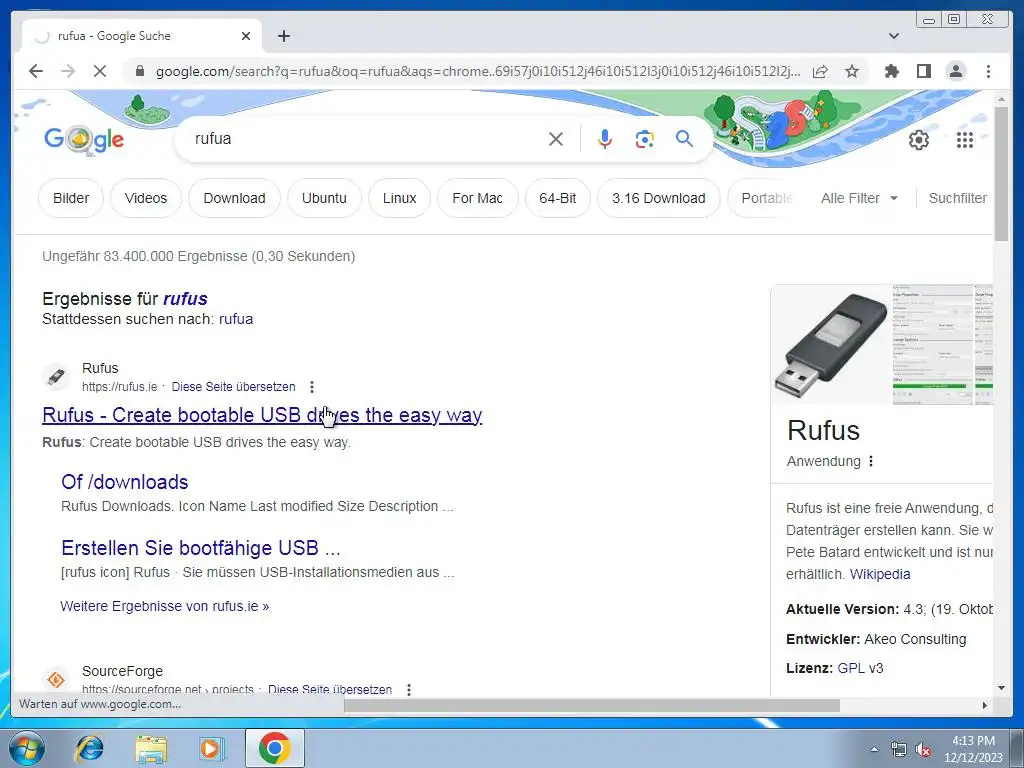Open the Chrome extensions puzzle icon
1024x768 pixels.
pos(891,71)
